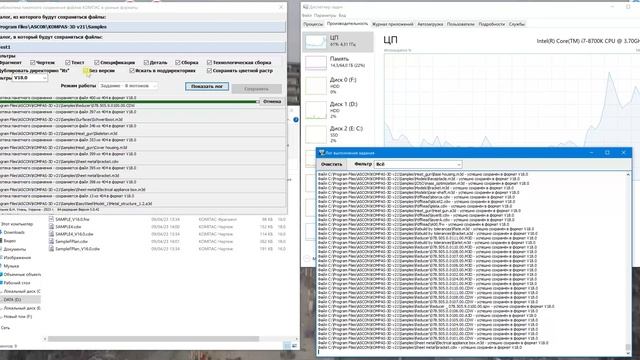The height and width of the screenshot is (360, 640).
Task: Click the SAMPLE4.cdw file icon
Action: tap(51, 227)
